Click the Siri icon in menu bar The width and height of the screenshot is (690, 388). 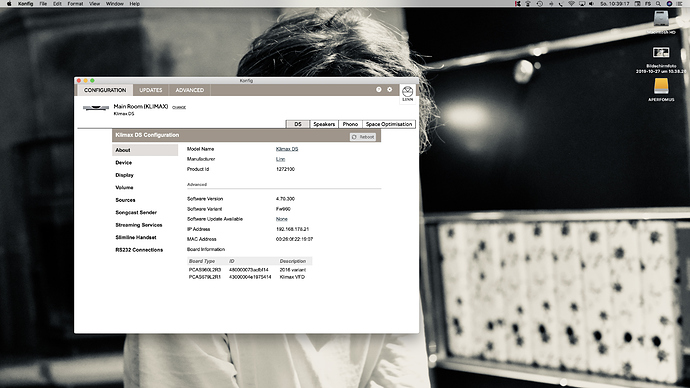click(x=669, y=4)
